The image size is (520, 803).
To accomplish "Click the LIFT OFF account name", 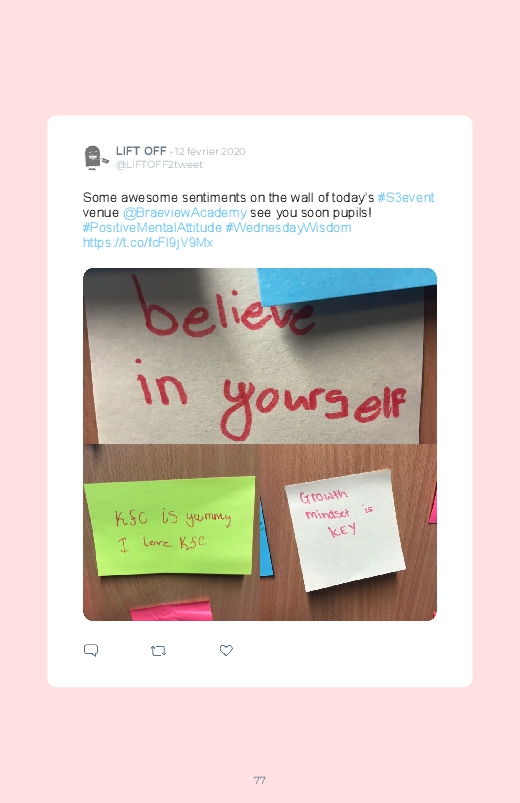I will pos(141,151).
